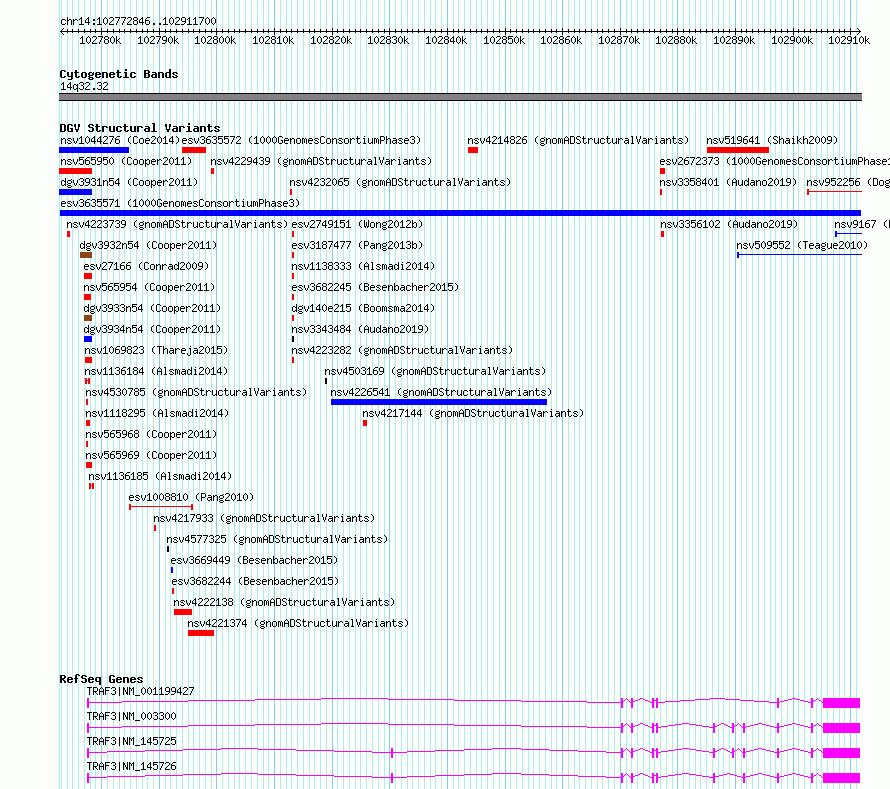The image size is (890, 789).
Task: Select the long blue esv3635571 bar
Action: click(x=460, y=213)
